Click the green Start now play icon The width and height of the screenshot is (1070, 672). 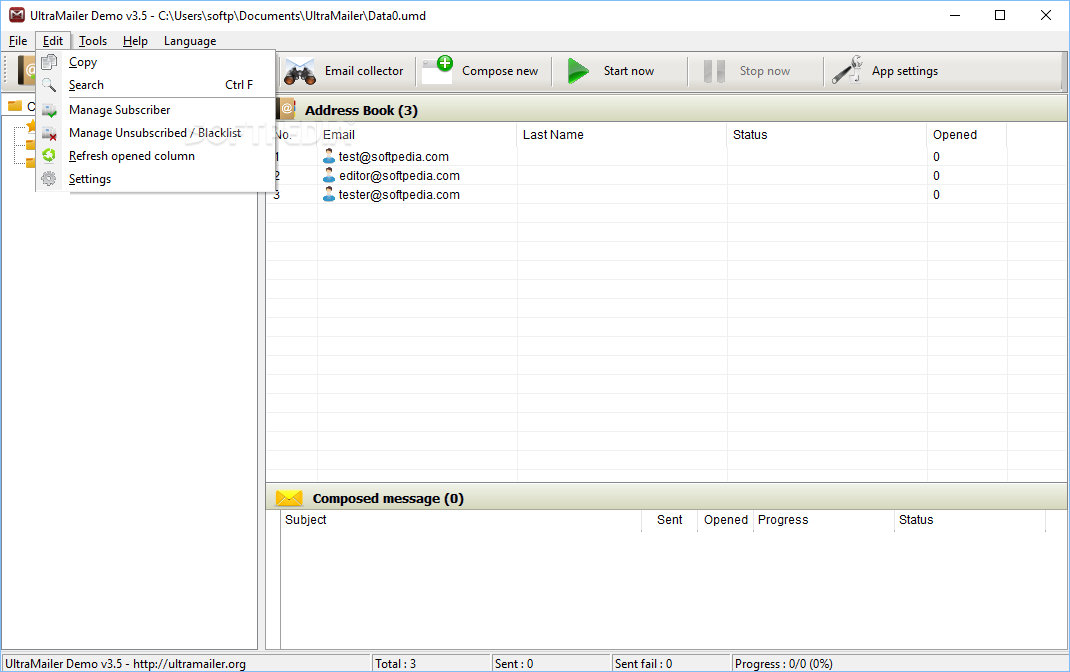(578, 71)
